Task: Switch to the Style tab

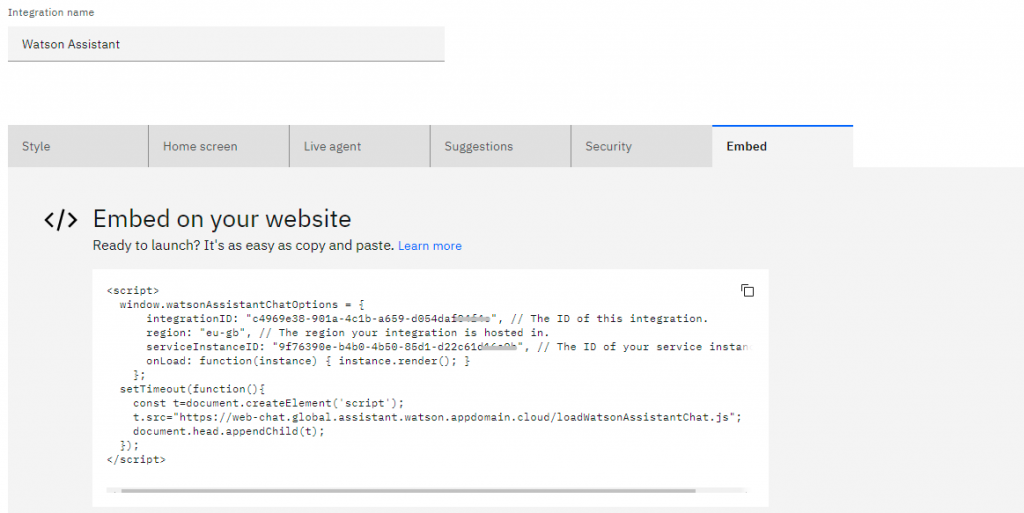Action: 78,146
